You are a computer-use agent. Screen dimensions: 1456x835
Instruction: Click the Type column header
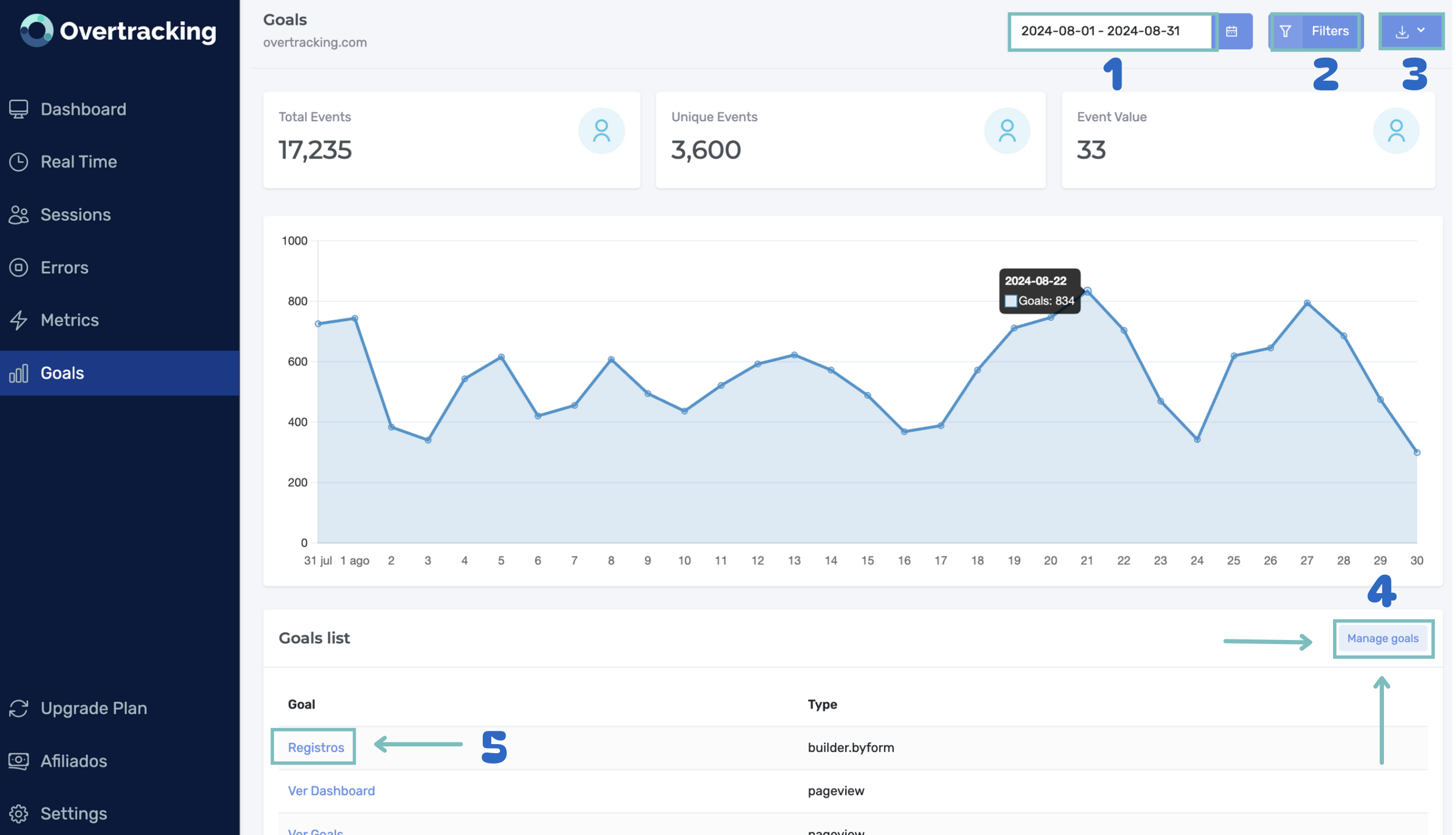click(x=824, y=705)
